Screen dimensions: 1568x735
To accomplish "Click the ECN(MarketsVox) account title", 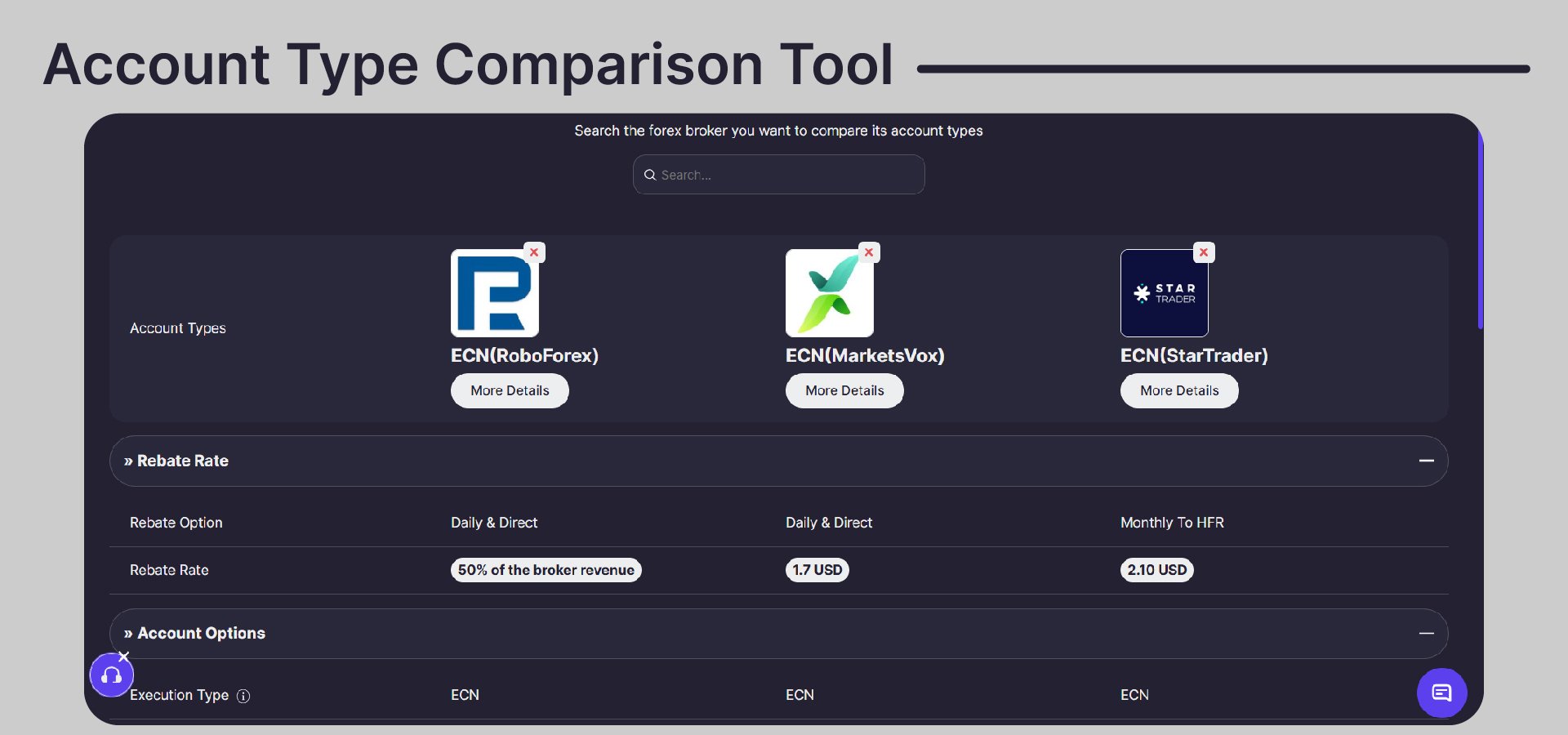I will pos(865,355).
